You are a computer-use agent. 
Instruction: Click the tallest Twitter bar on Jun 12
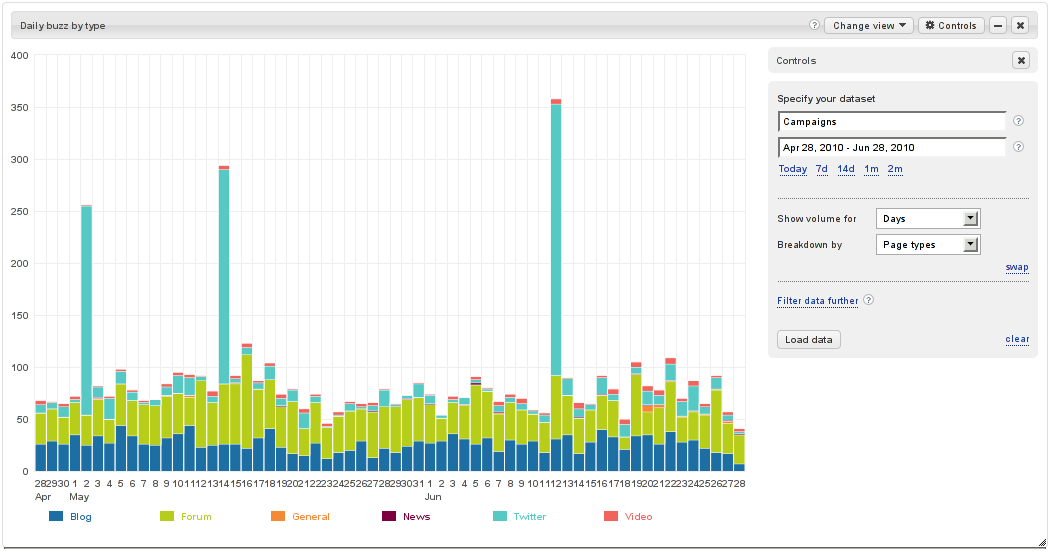pos(556,240)
